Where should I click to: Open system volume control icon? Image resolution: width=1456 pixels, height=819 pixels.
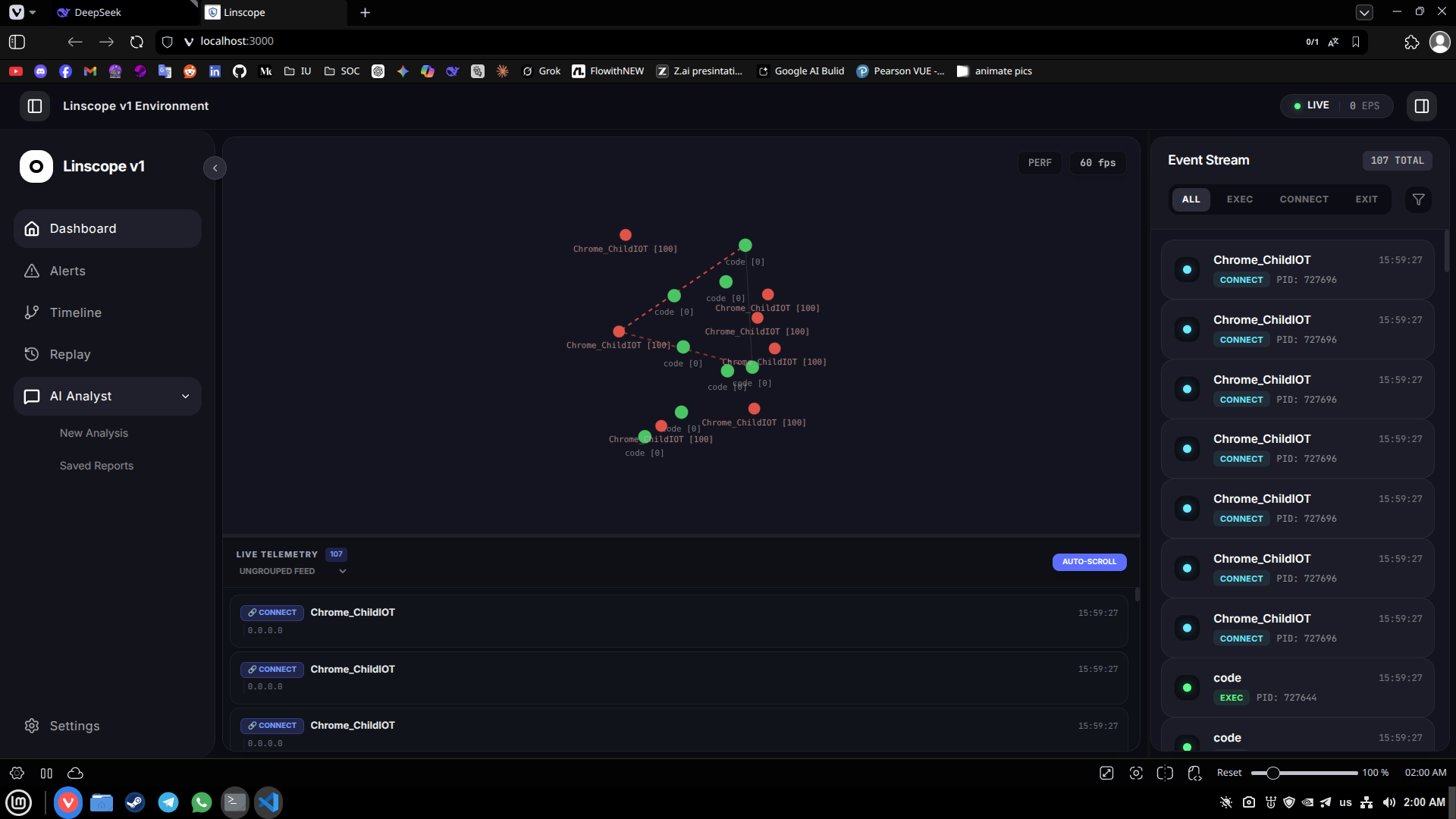pos(1389,802)
